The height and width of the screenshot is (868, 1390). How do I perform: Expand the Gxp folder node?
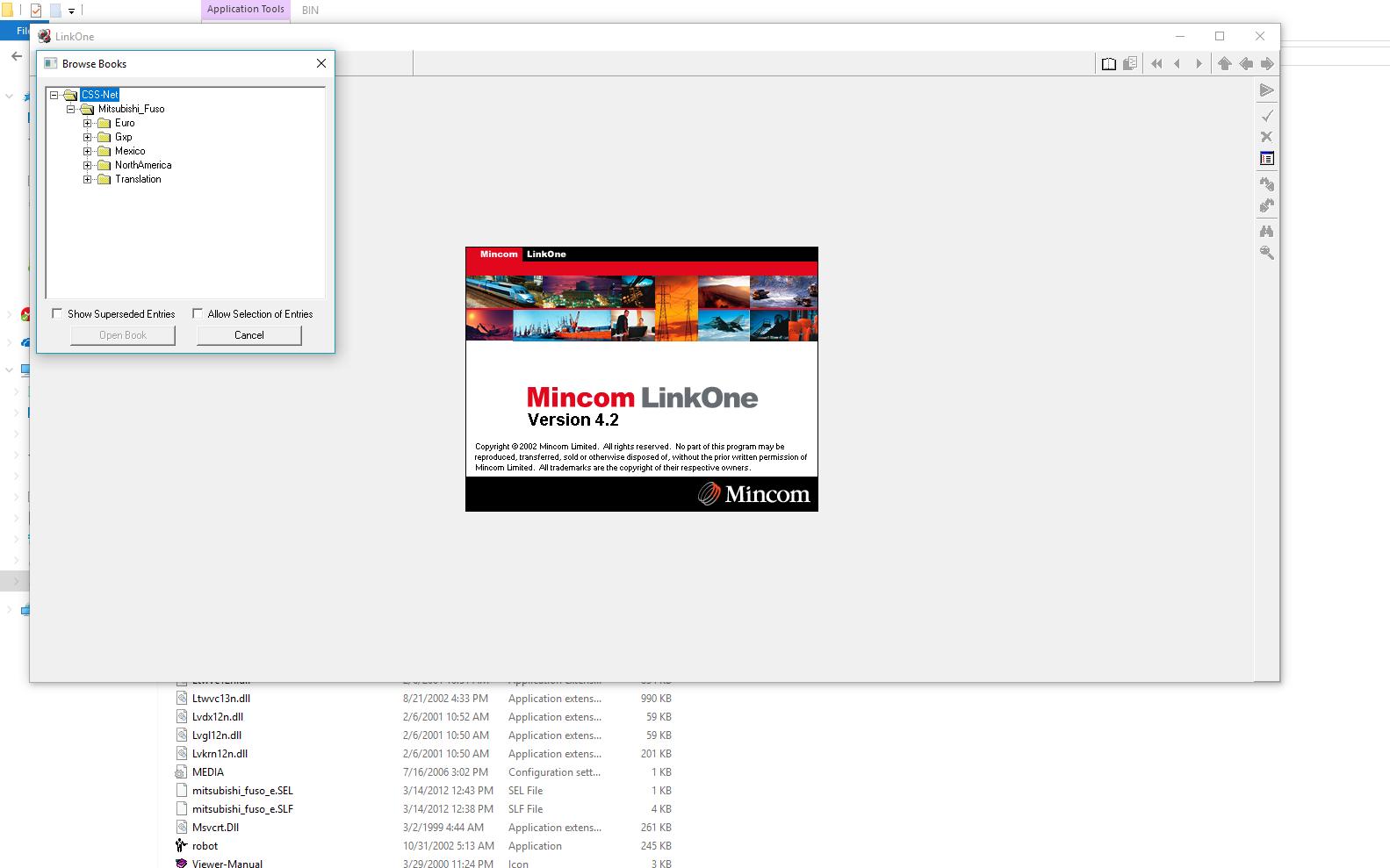88,137
